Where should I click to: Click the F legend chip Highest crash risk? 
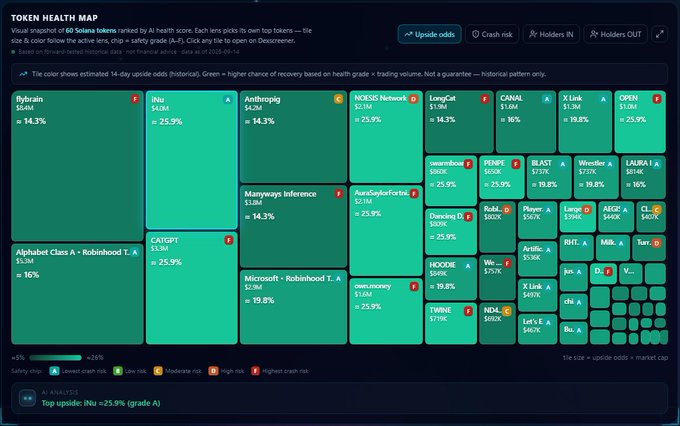coord(255,371)
